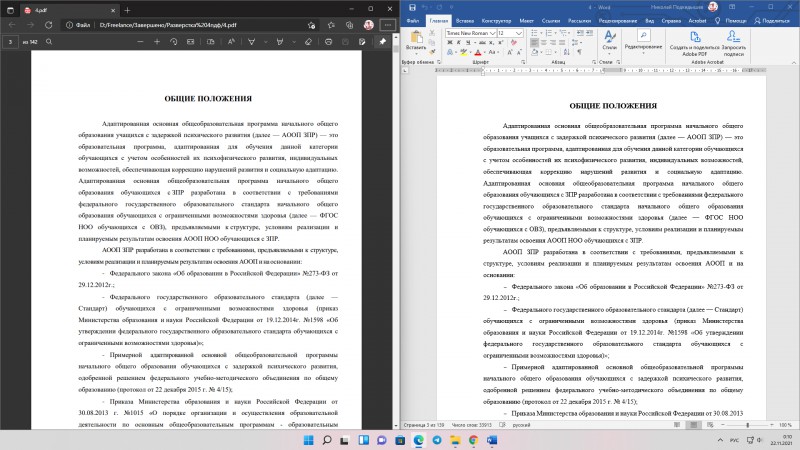Open the Edge favorites list

[331, 25]
